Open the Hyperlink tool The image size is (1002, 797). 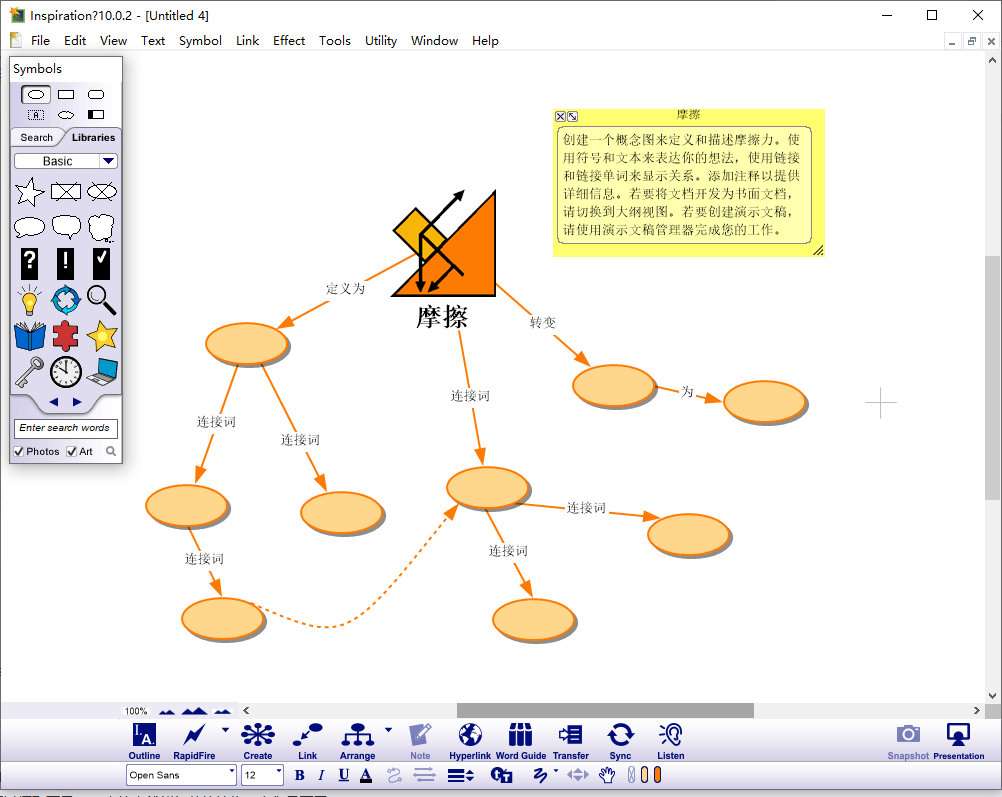point(470,736)
